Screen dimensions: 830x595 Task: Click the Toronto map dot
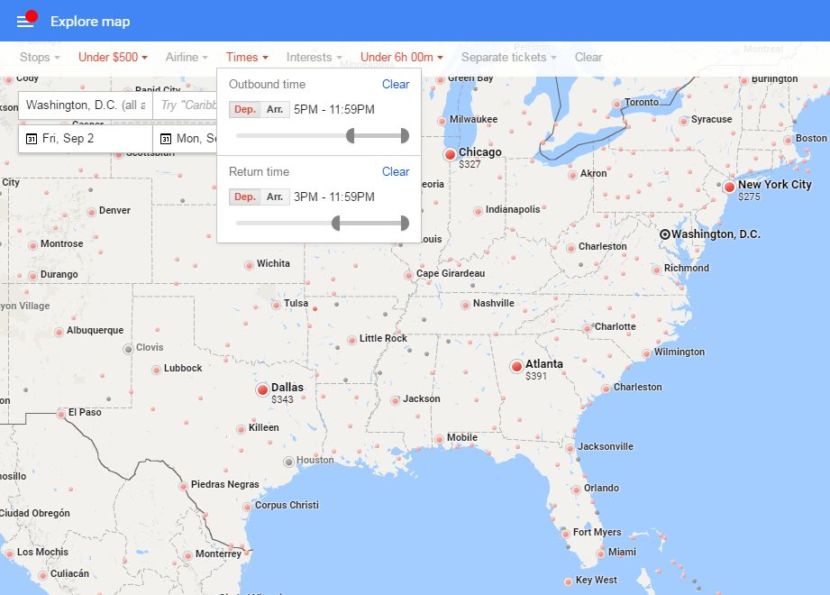pos(617,104)
